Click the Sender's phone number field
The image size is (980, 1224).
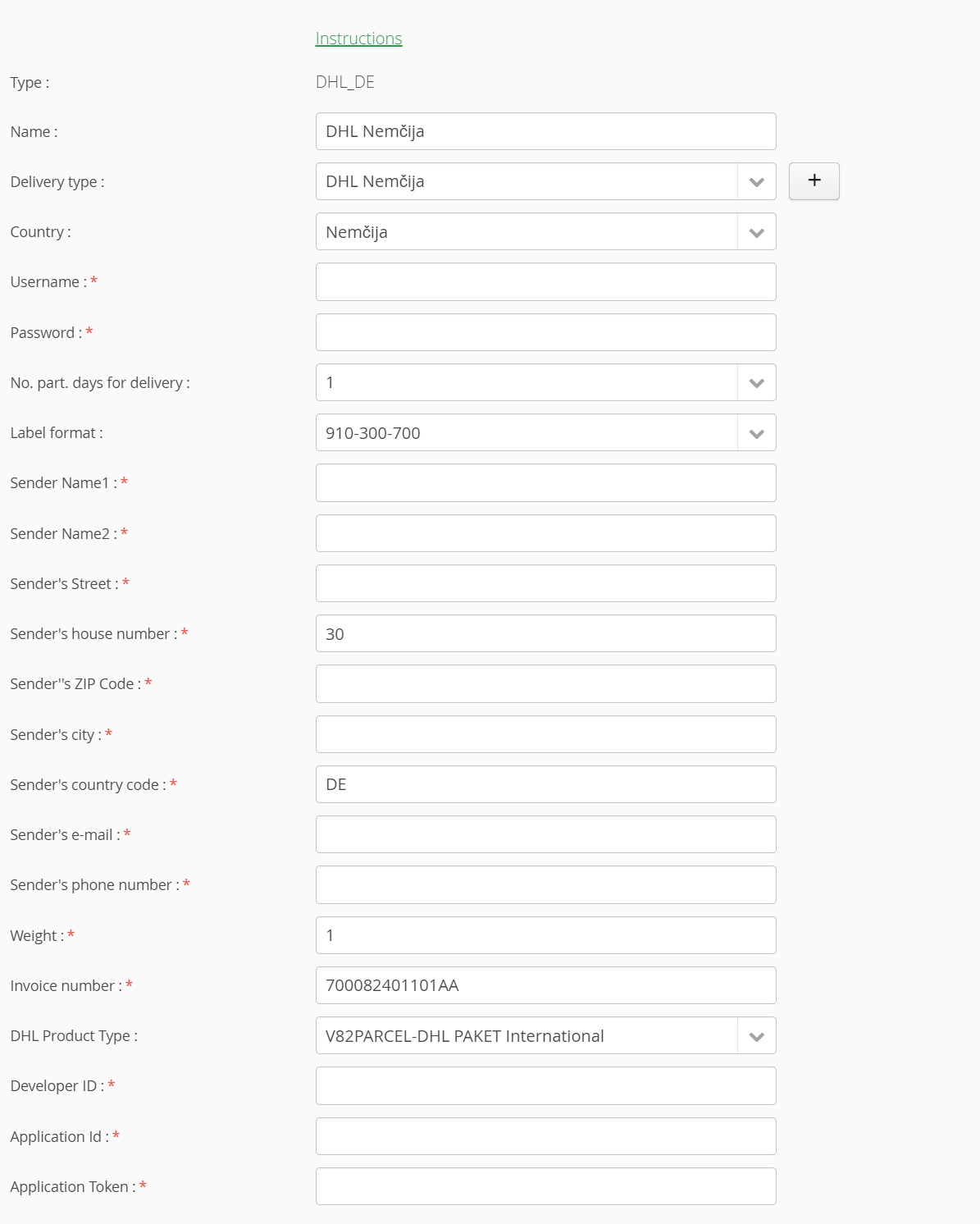point(545,884)
